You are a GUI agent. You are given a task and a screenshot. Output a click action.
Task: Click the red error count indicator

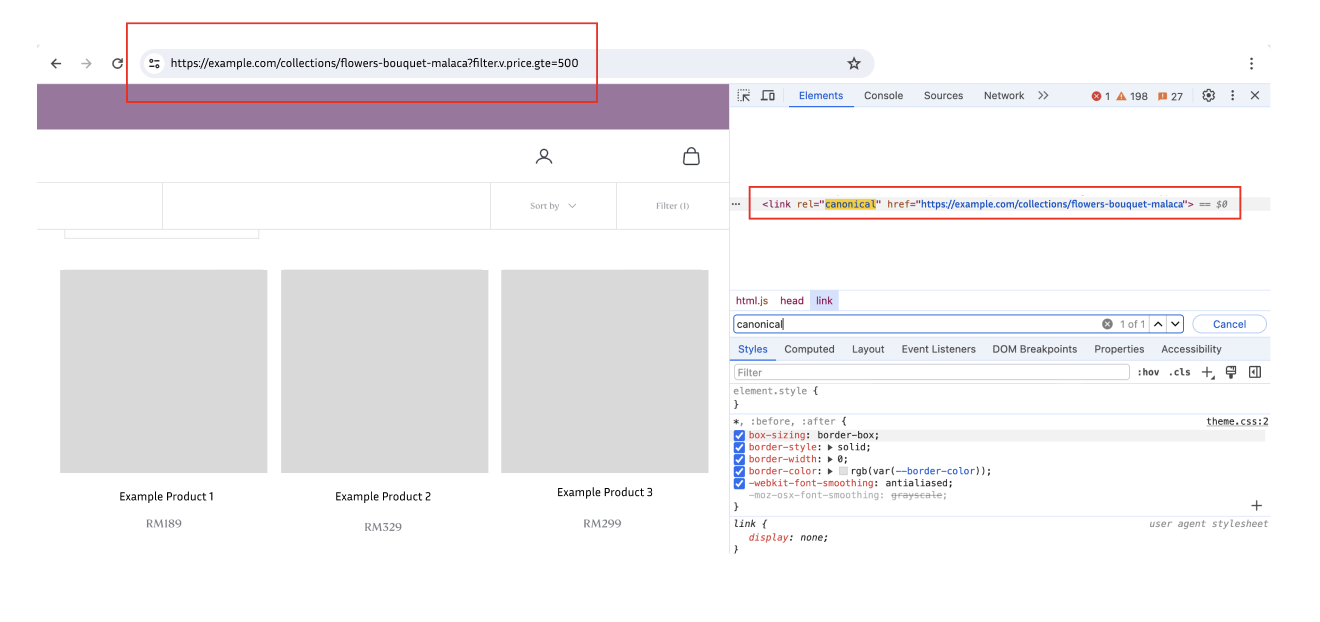pyautogui.click(x=1100, y=96)
